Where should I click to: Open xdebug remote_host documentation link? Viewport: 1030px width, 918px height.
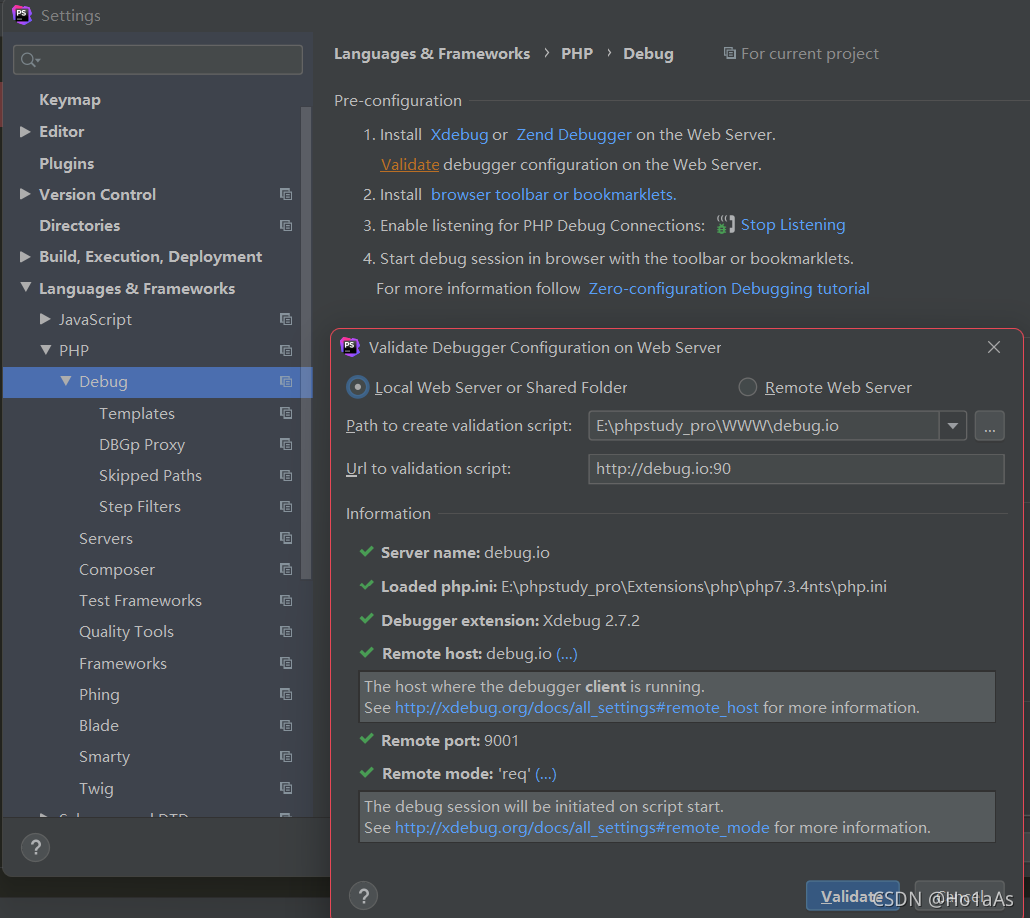[x=577, y=708]
